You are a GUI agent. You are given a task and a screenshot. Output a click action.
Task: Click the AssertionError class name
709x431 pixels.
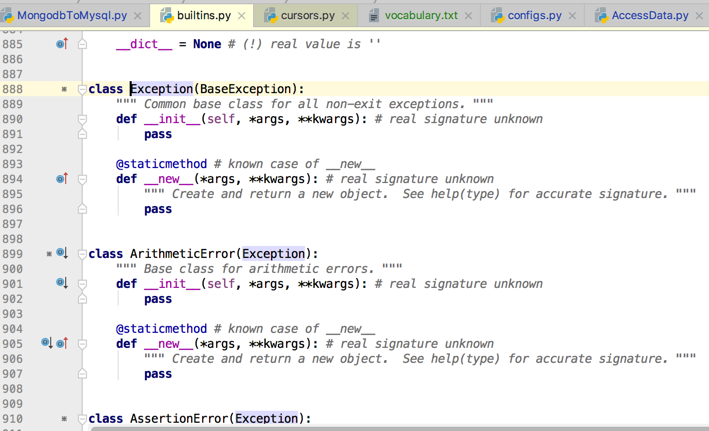(x=179, y=418)
